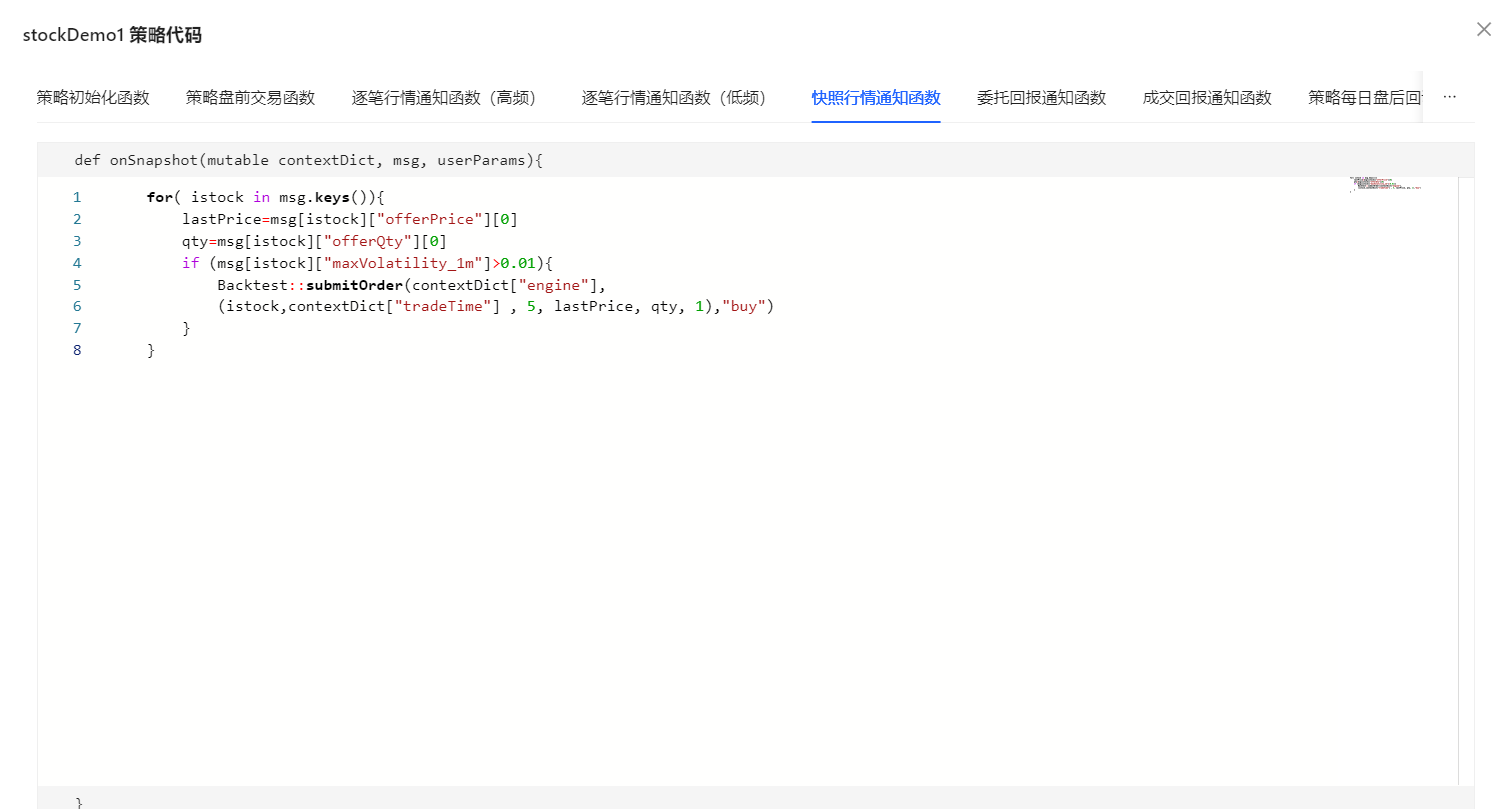Image resolution: width=1511 pixels, height=809 pixels.
Task: Close the stockDemo1 策略代码 dialog
Action: (x=1484, y=29)
